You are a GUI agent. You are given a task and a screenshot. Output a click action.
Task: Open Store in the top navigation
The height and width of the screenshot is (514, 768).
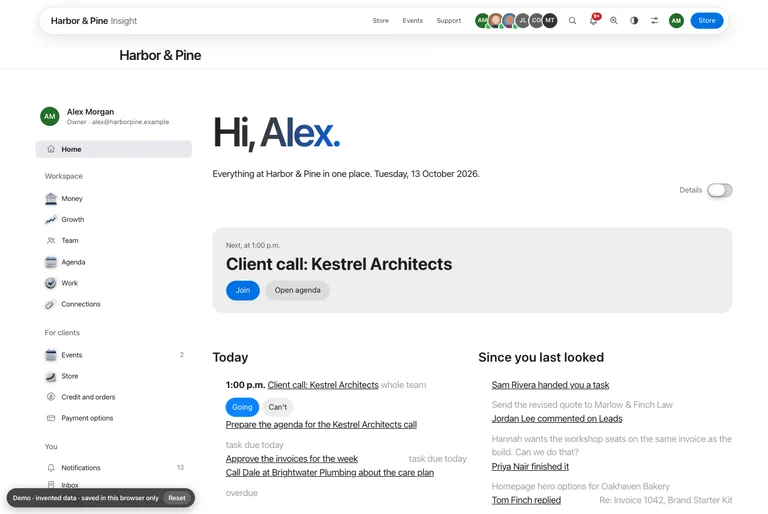tap(381, 21)
